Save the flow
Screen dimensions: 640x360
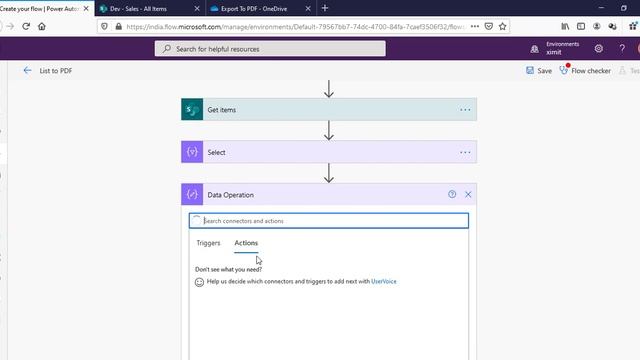(539, 71)
